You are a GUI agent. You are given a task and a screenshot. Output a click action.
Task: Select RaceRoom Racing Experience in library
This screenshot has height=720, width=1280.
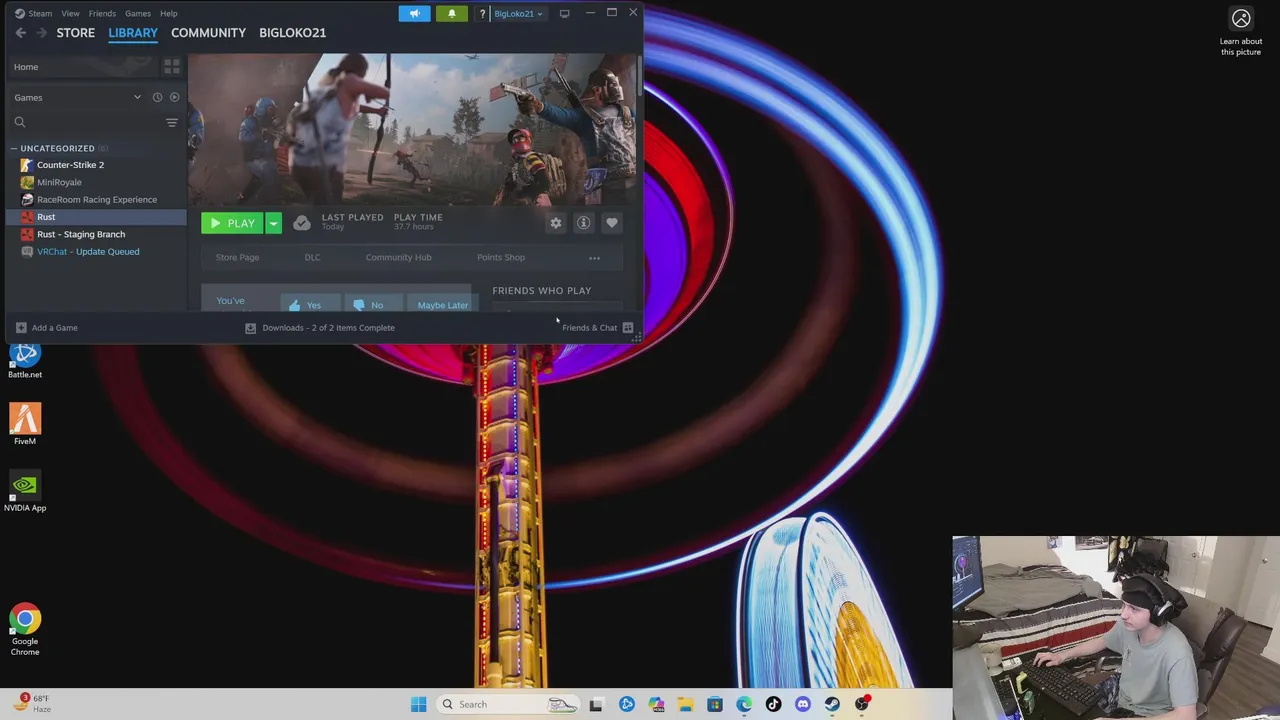(x=96, y=200)
